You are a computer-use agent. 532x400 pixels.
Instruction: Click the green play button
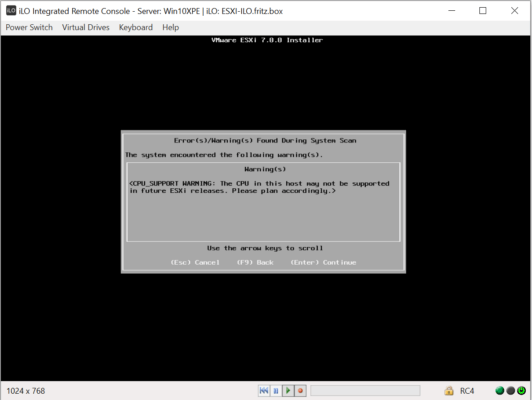(288, 391)
